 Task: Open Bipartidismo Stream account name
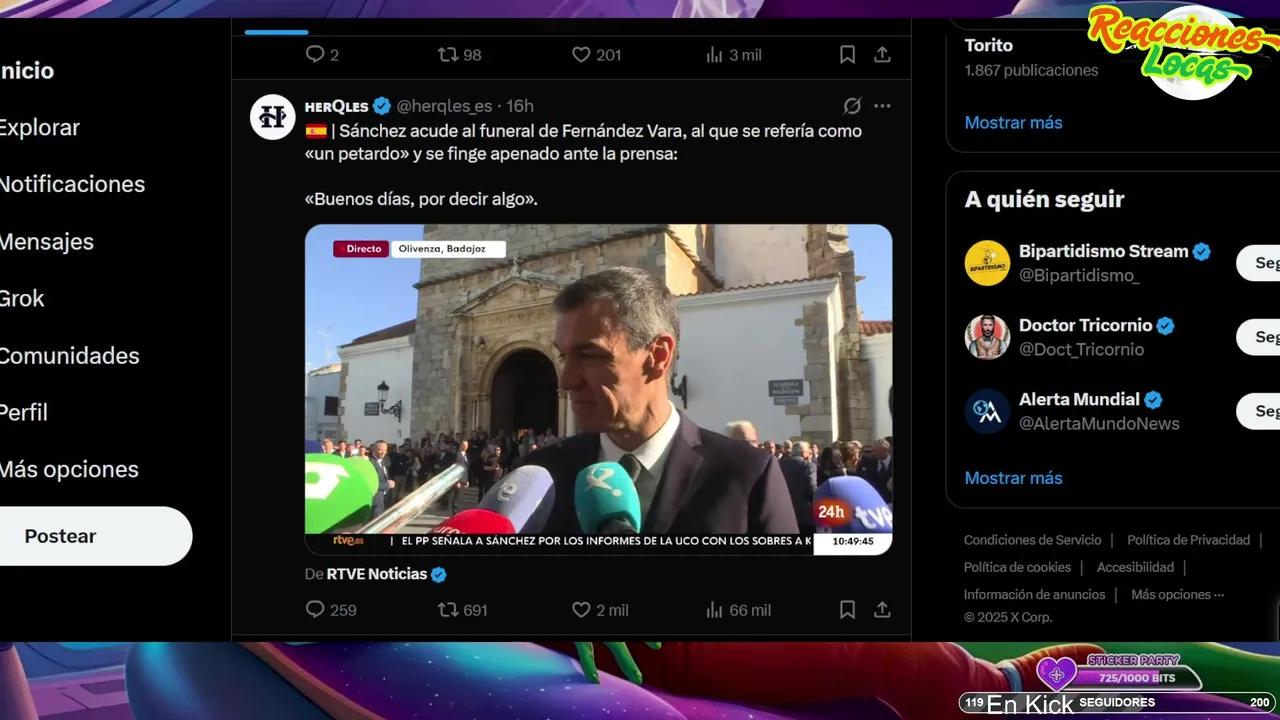(1103, 251)
